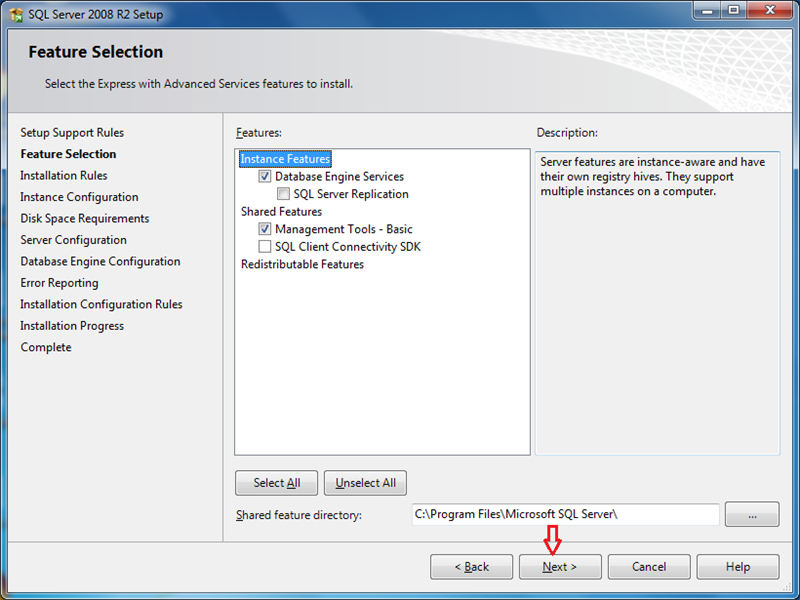Open the Help button
800x600 pixels.
pyautogui.click(x=738, y=567)
